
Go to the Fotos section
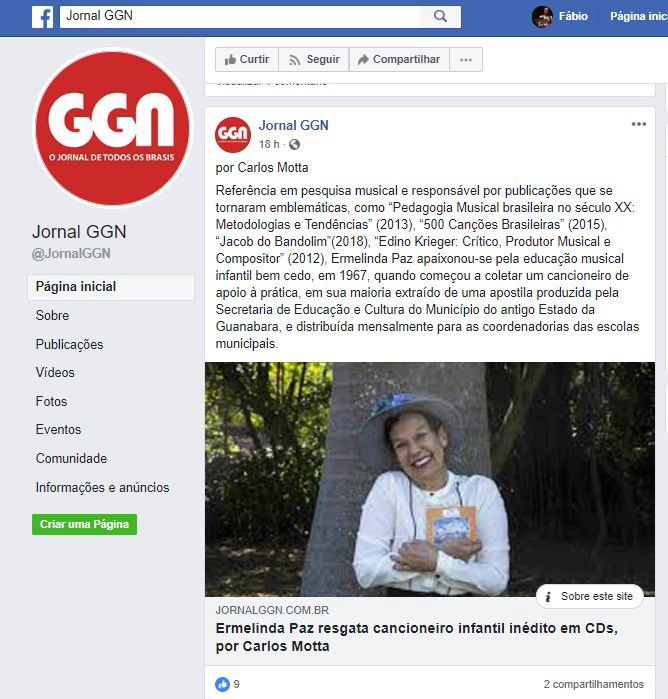tap(51, 401)
